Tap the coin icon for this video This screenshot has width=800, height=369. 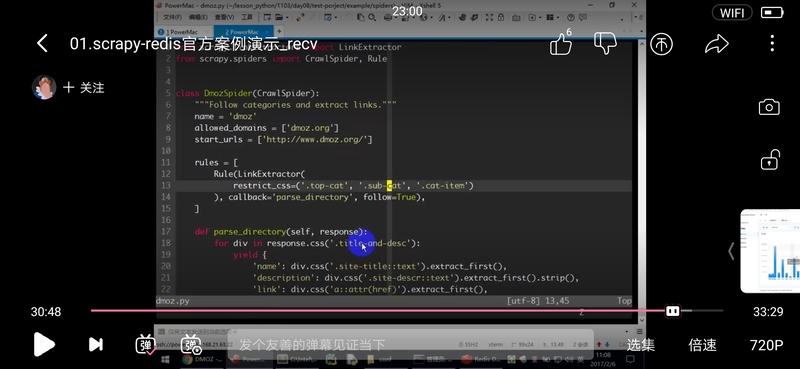(662, 44)
